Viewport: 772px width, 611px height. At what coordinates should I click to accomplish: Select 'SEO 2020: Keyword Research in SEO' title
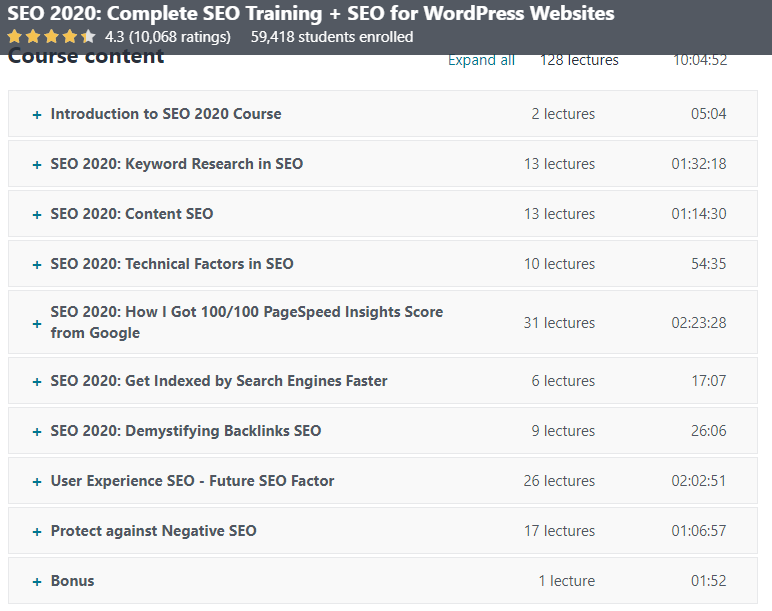[177, 163]
